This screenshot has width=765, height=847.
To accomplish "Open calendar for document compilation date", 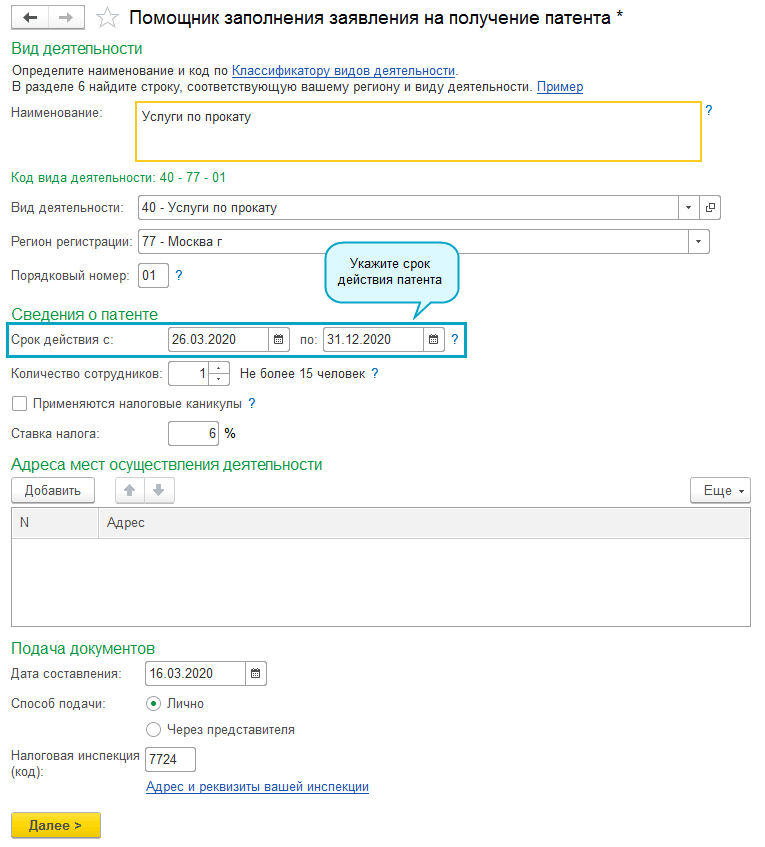I will click(x=255, y=674).
